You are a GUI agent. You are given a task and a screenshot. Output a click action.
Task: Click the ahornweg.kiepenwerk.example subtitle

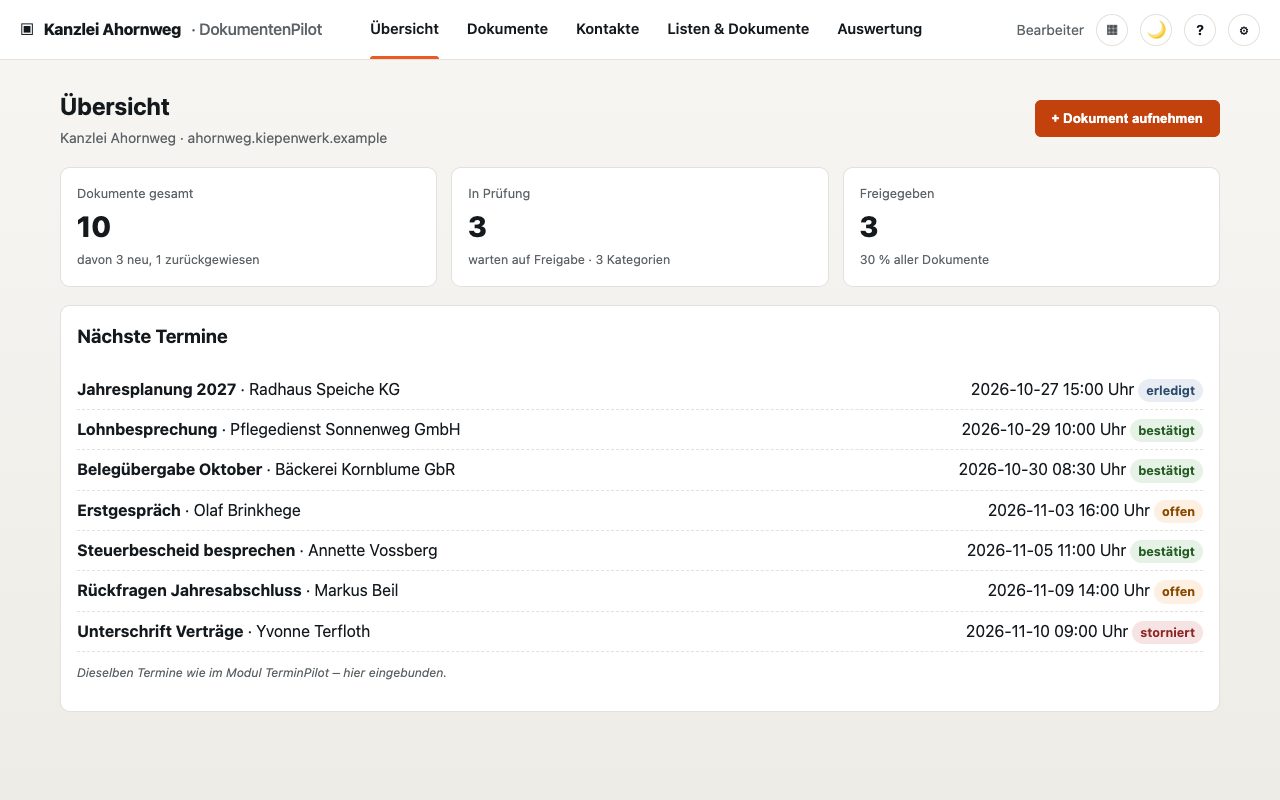pos(287,138)
